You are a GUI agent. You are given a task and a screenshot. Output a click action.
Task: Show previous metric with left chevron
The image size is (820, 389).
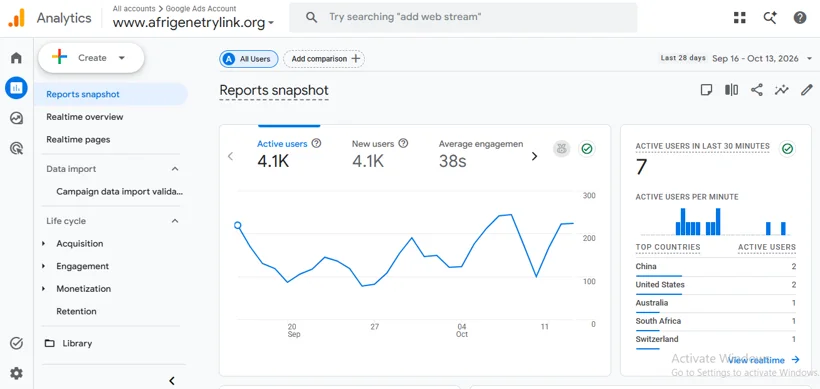click(230, 156)
